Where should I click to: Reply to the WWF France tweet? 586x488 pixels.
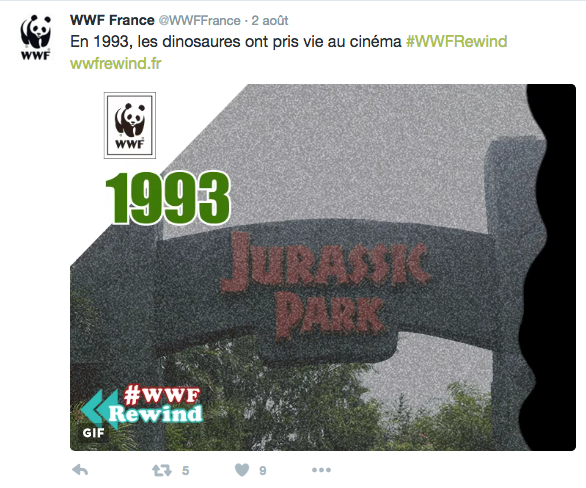80,470
